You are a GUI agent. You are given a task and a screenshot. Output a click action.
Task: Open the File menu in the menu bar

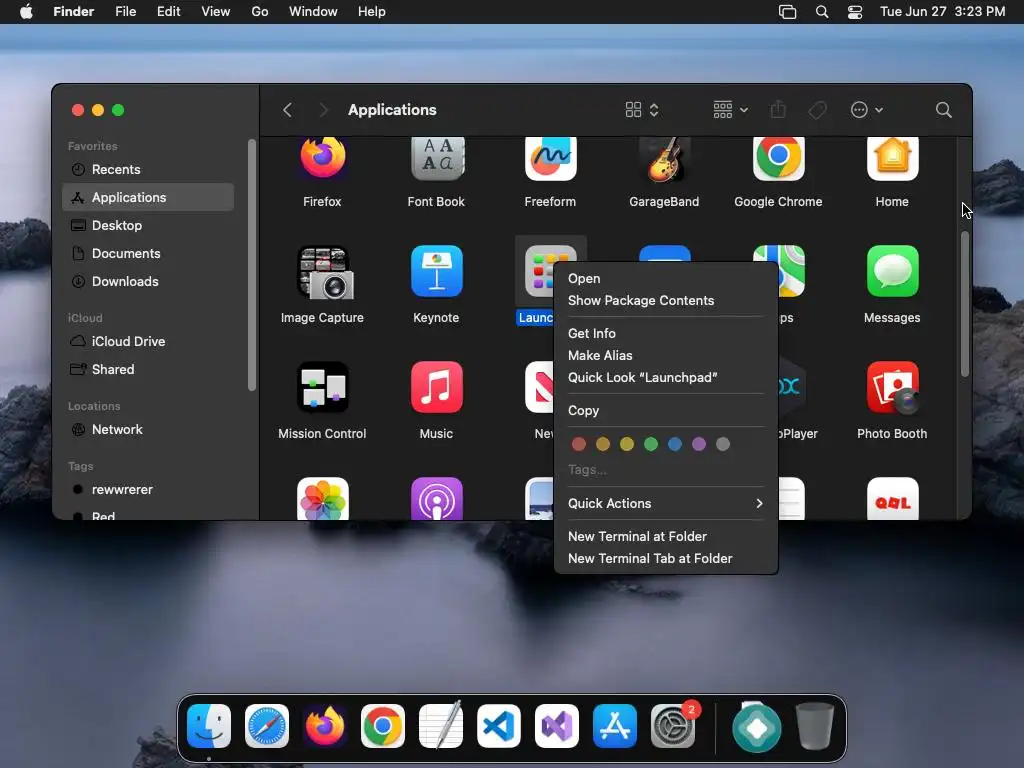(125, 12)
